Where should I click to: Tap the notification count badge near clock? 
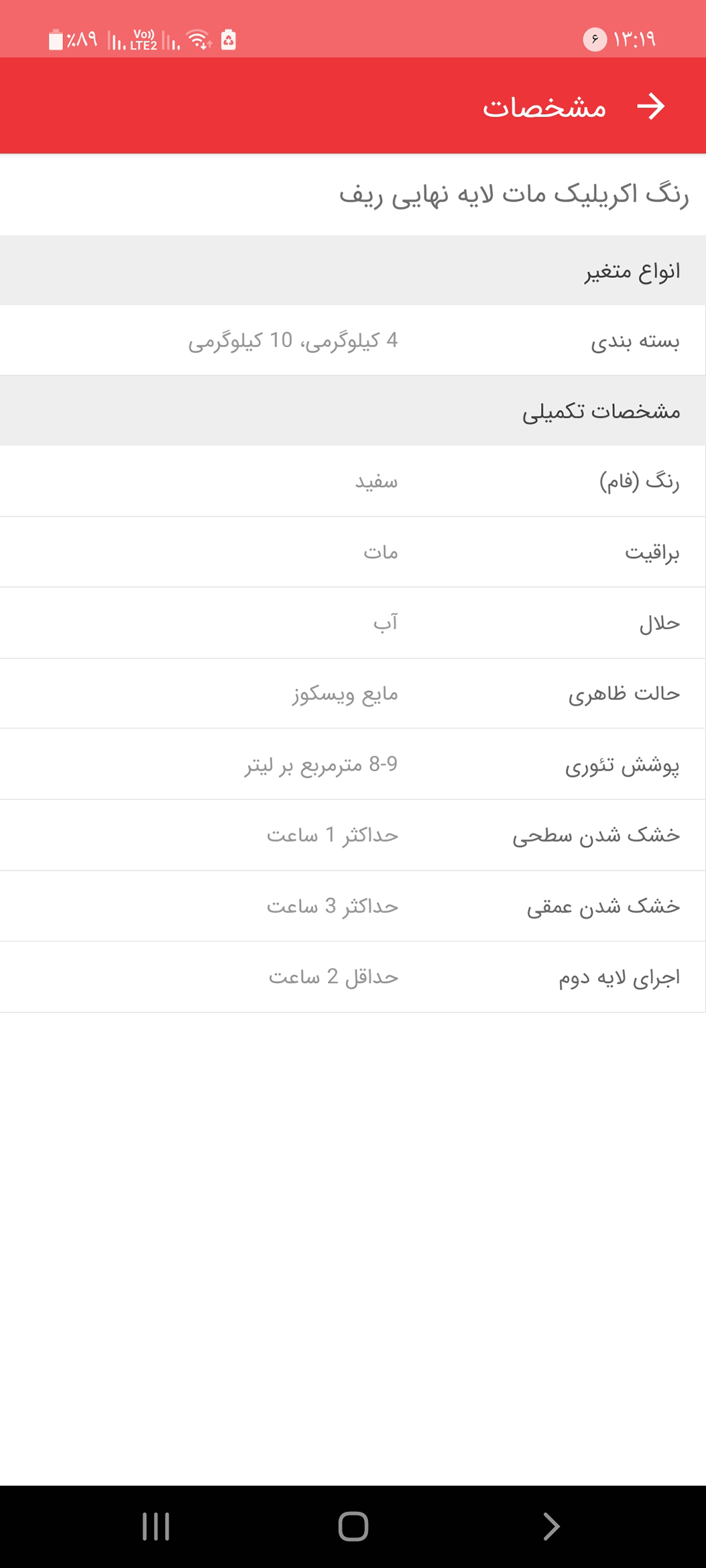pyautogui.click(x=594, y=40)
